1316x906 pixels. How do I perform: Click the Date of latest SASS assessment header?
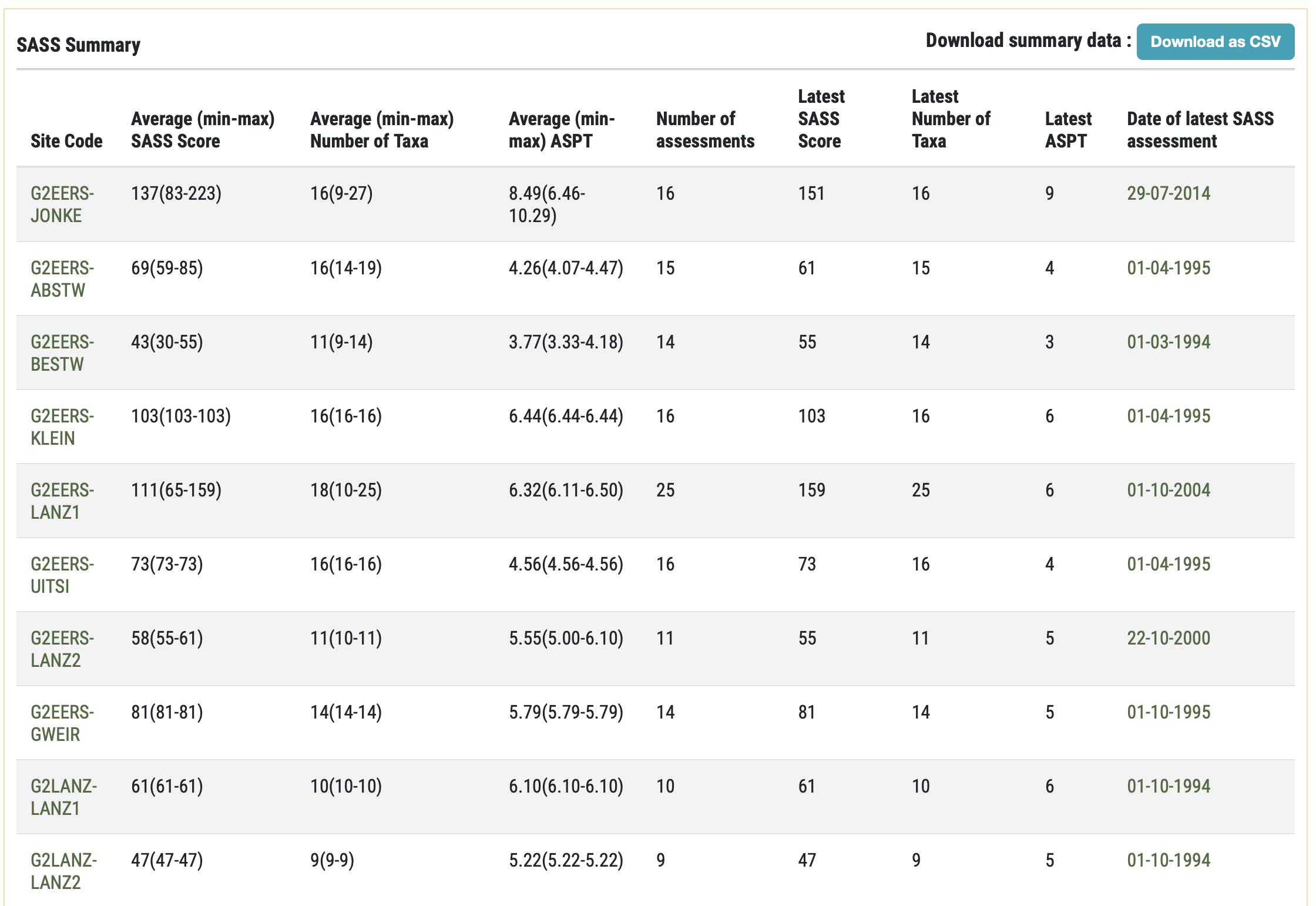coord(1200,130)
